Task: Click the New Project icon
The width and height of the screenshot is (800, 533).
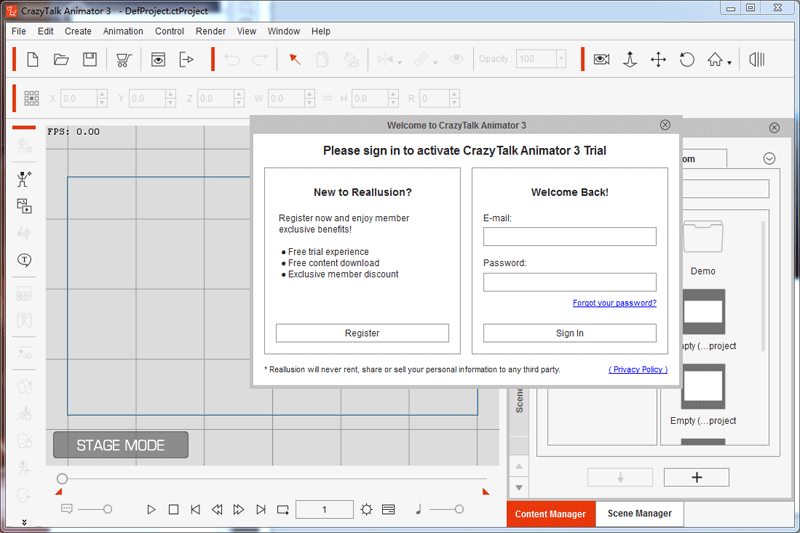Action: (x=33, y=60)
